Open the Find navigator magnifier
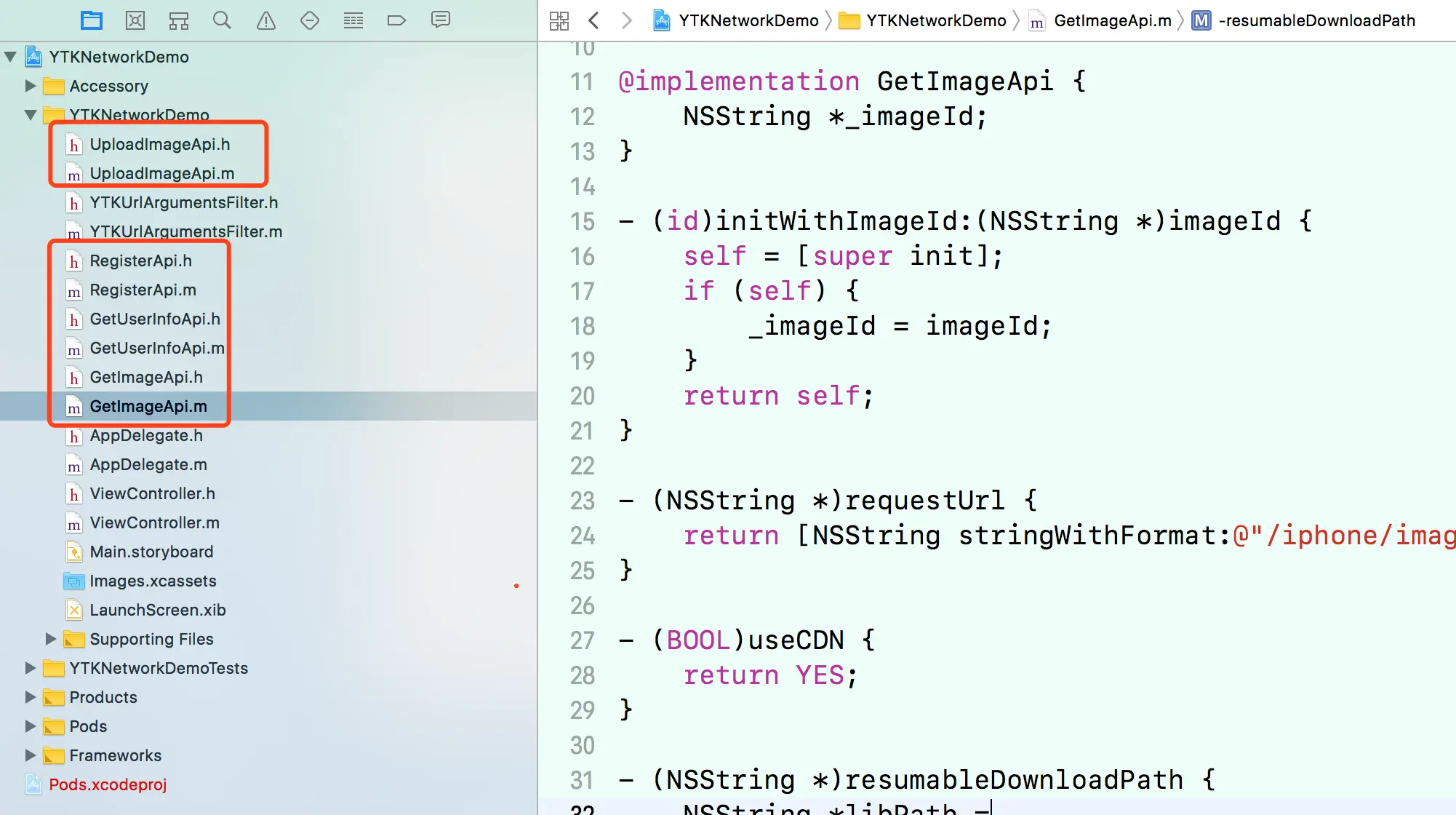This screenshot has width=1456, height=815. pos(222,20)
